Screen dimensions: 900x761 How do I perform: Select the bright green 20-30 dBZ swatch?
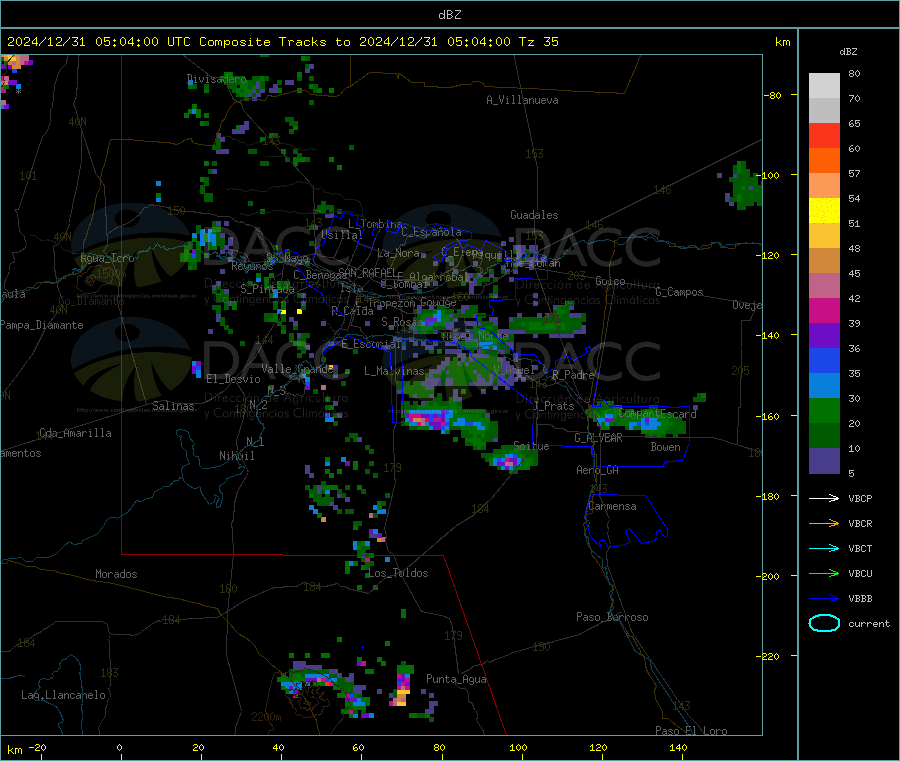pyautogui.click(x=824, y=410)
